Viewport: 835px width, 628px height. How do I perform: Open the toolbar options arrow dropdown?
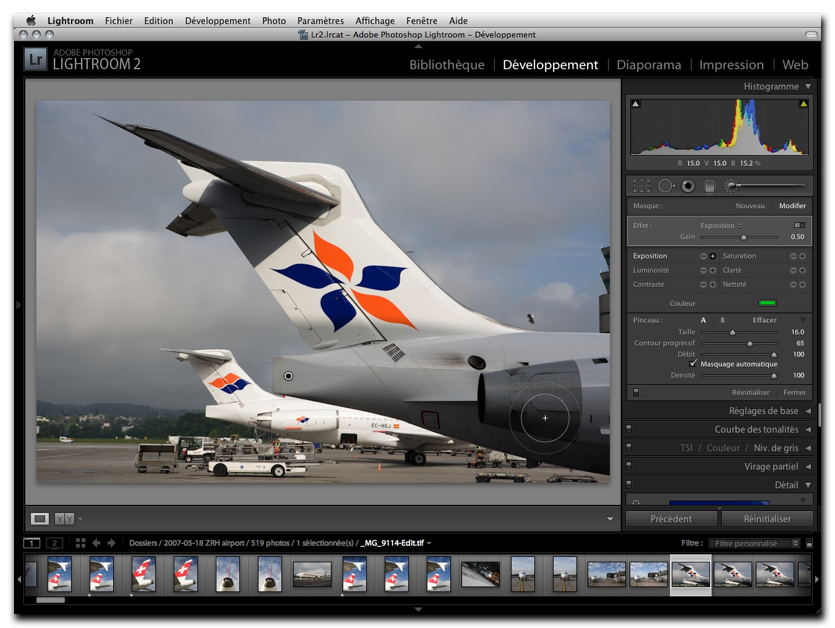pos(610,519)
